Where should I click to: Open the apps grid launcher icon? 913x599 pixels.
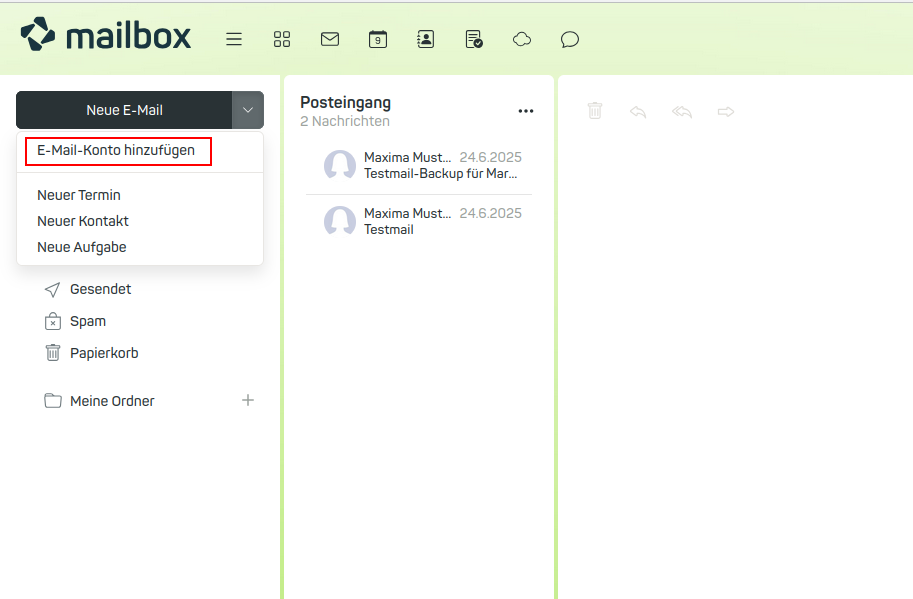coord(282,39)
